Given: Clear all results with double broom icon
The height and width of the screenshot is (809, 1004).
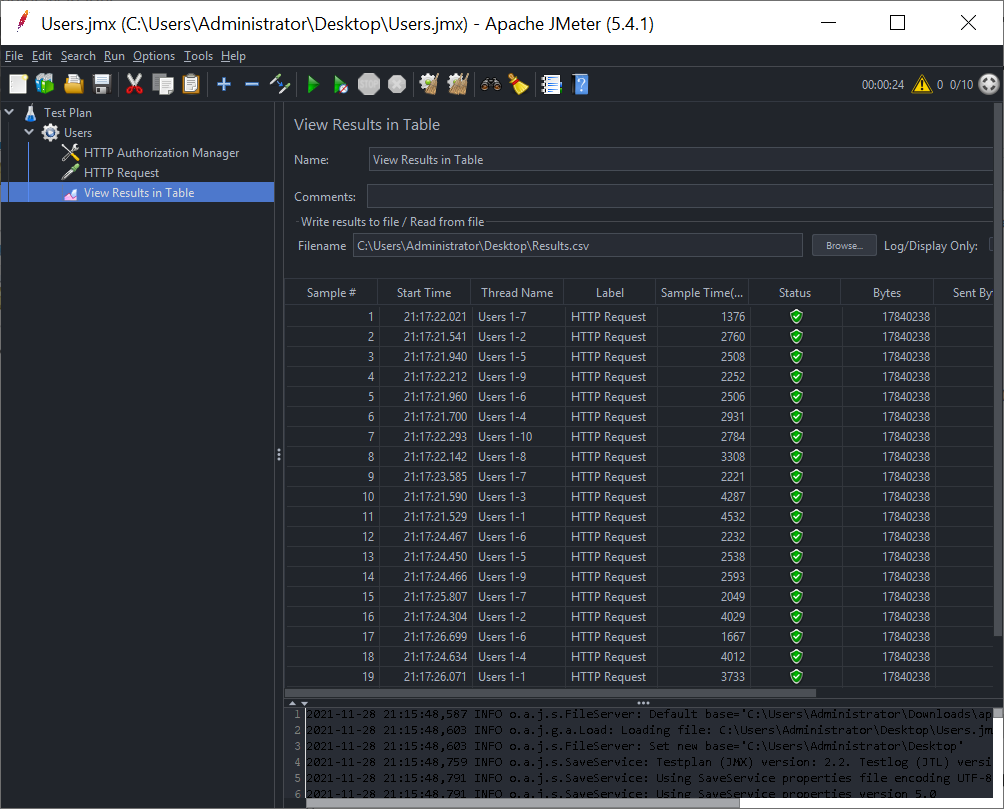Looking at the screenshot, I should [x=458, y=84].
